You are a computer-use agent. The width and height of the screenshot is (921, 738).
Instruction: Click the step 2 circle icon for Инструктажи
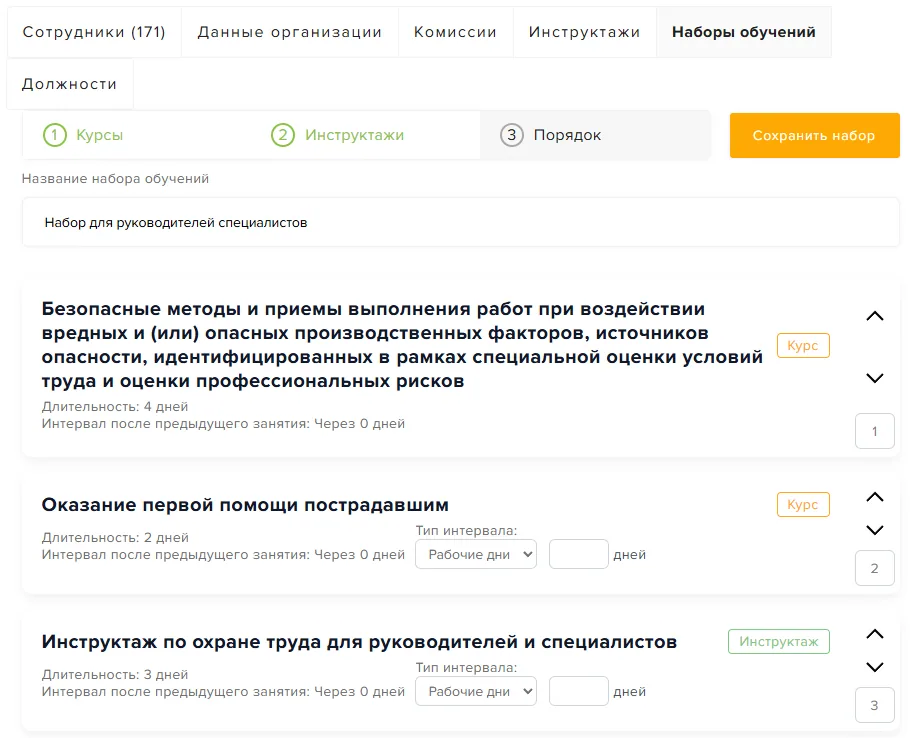(283, 135)
